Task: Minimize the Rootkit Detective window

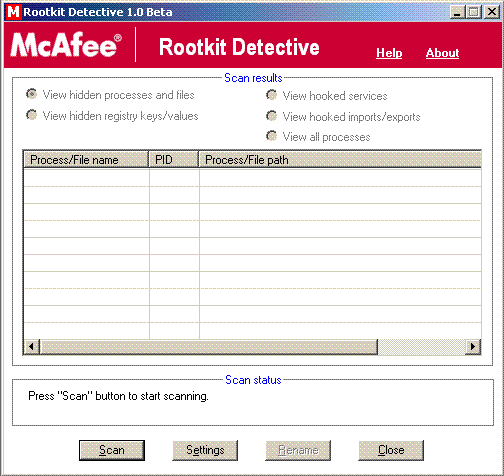Action: pyautogui.click(x=457, y=12)
